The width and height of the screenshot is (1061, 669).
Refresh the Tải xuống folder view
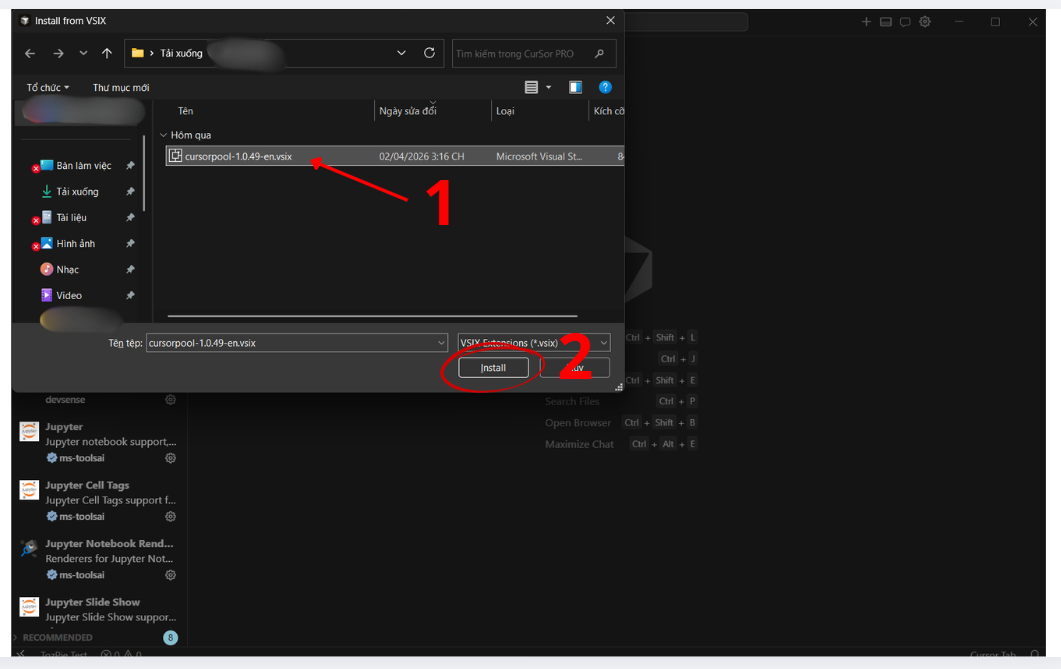point(429,53)
